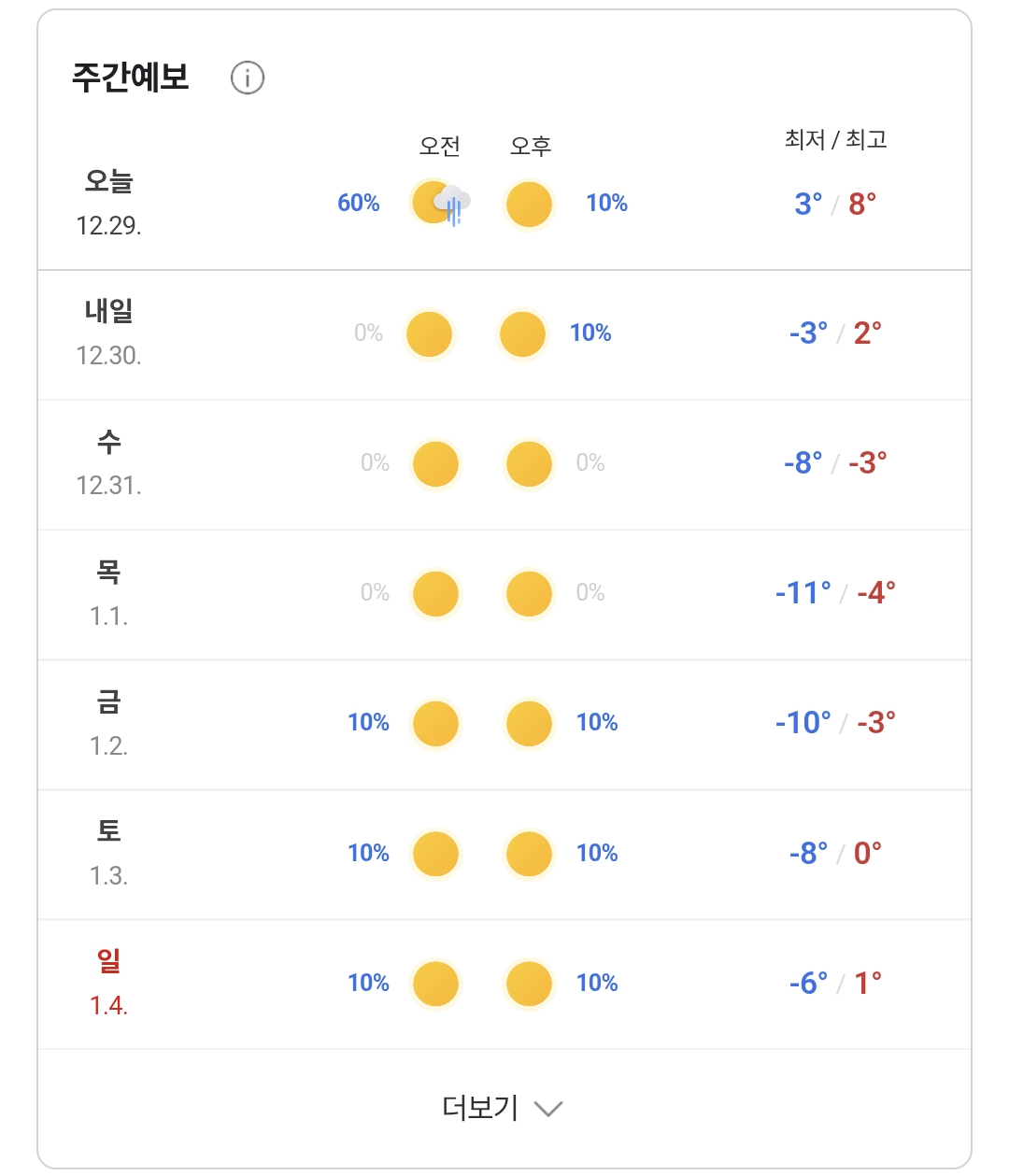
Task: Click today's 8° high temperature
Action: [862, 204]
